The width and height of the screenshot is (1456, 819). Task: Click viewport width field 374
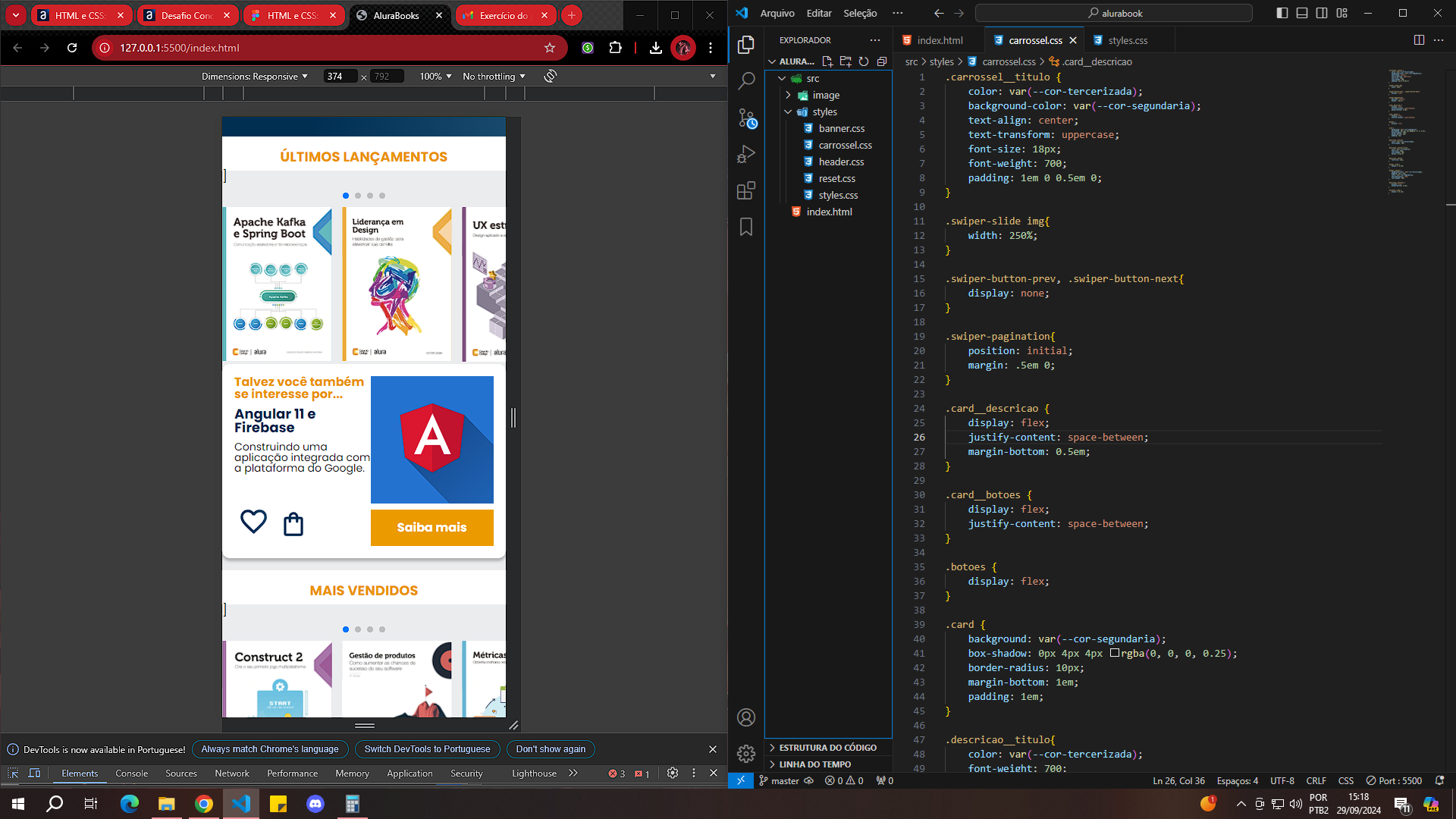(x=340, y=77)
